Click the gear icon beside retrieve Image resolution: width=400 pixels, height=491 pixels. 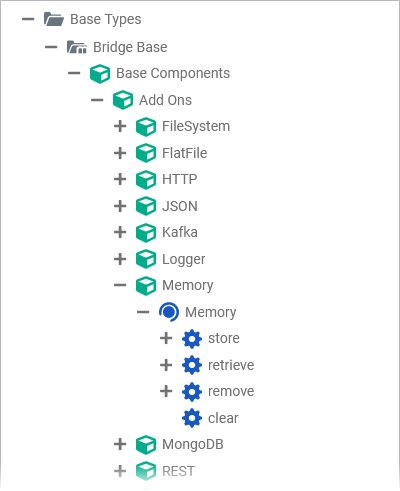pyautogui.click(x=192, y=365)
